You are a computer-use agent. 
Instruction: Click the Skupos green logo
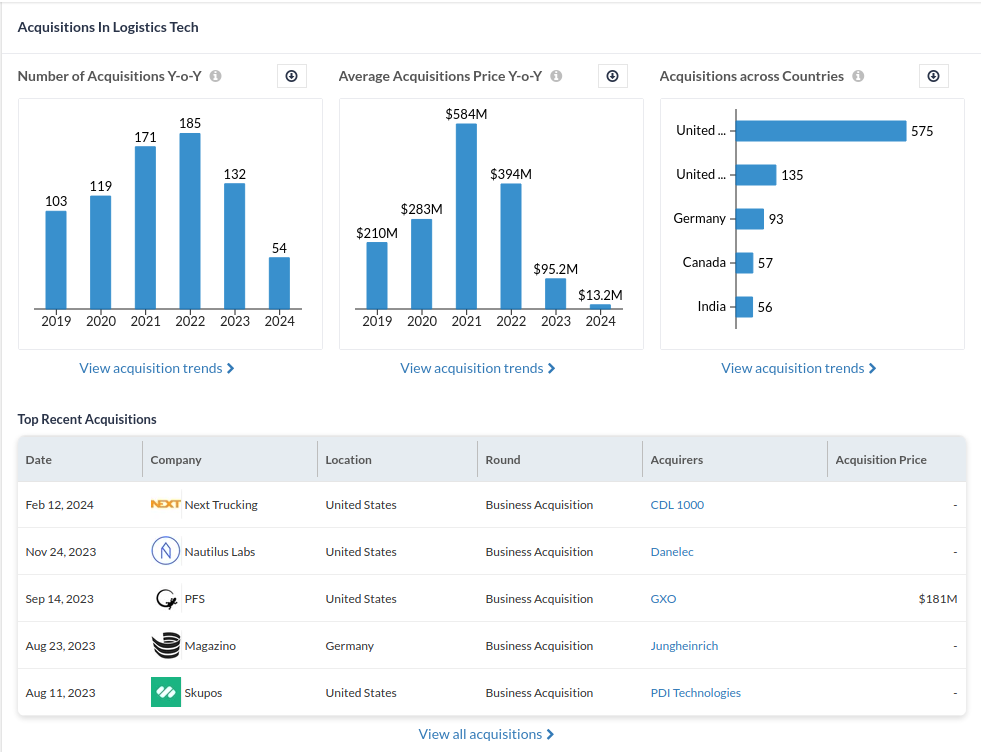(165, 693)
